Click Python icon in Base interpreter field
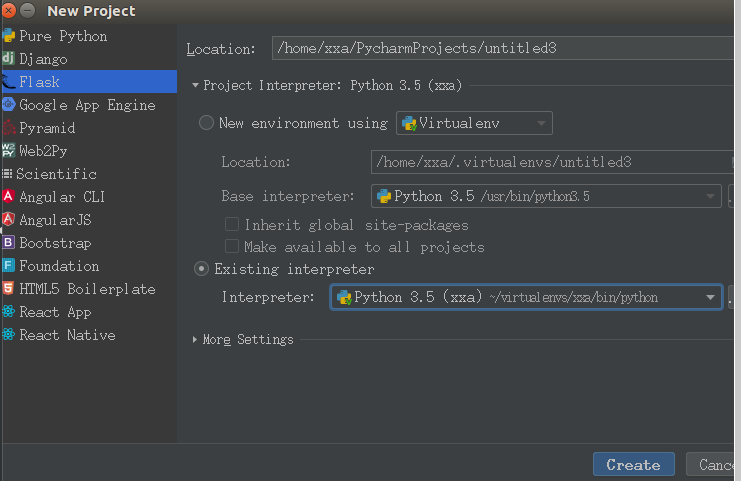The image size is (741, 481). click(x=384, y=196)
